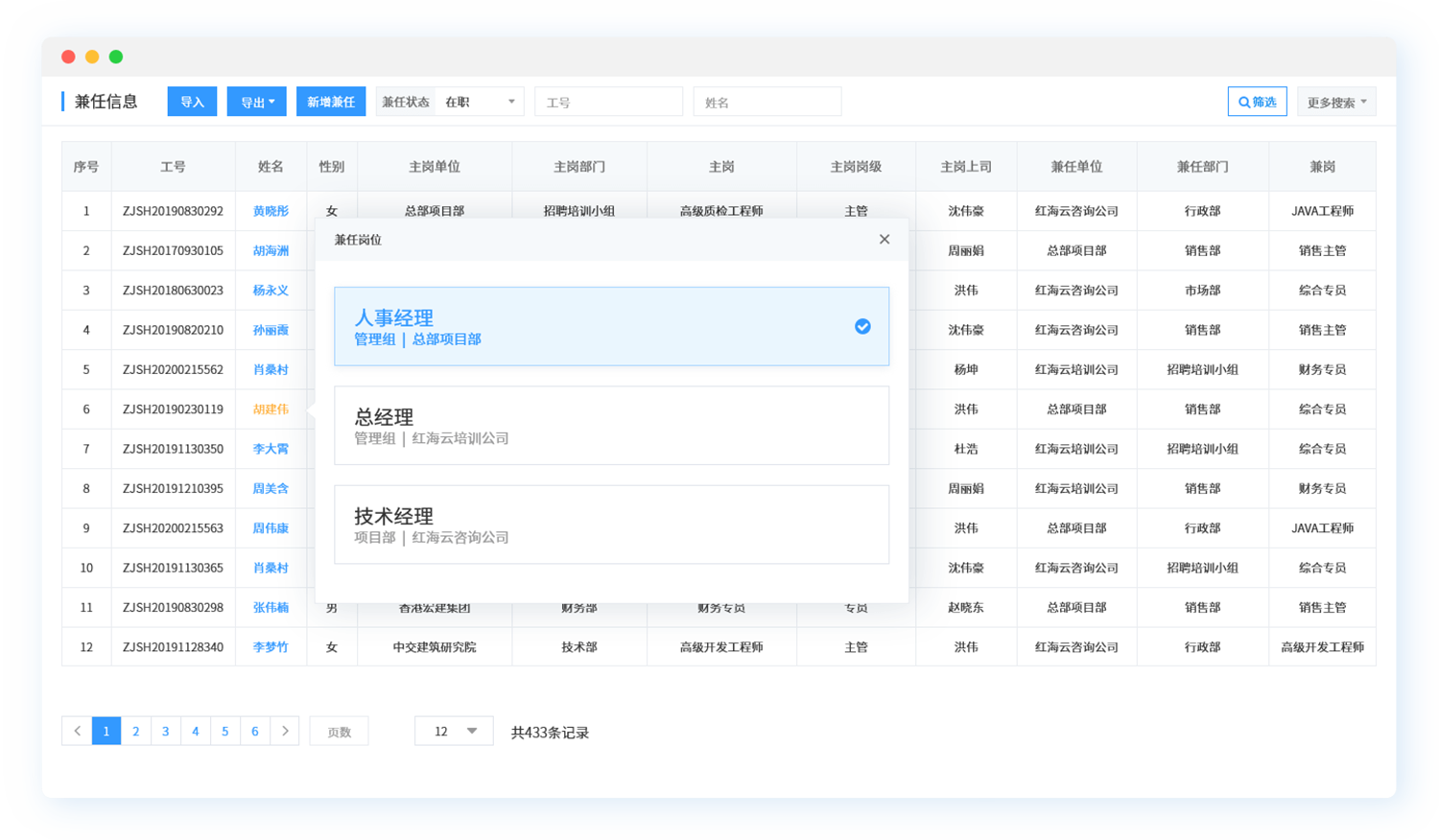The image size is (1439, 840).
Task: Open employee link 周伟康
Action: (271, 527)
